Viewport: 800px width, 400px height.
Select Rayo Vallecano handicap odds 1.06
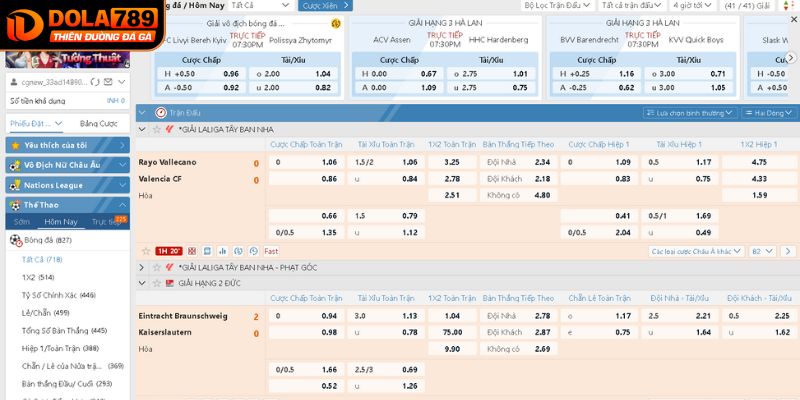click(306, 162)
